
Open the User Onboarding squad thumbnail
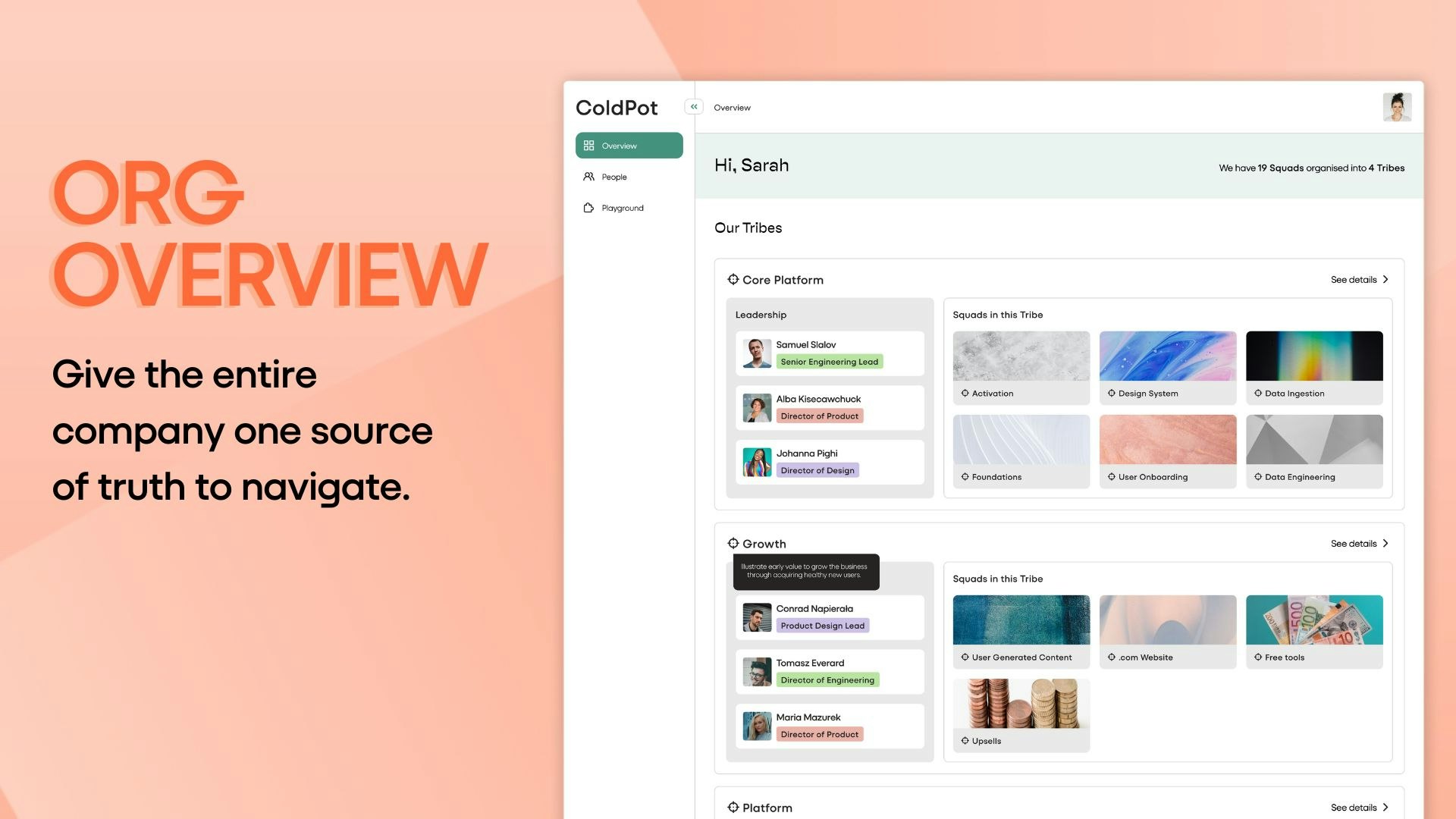click(1167, 439)
